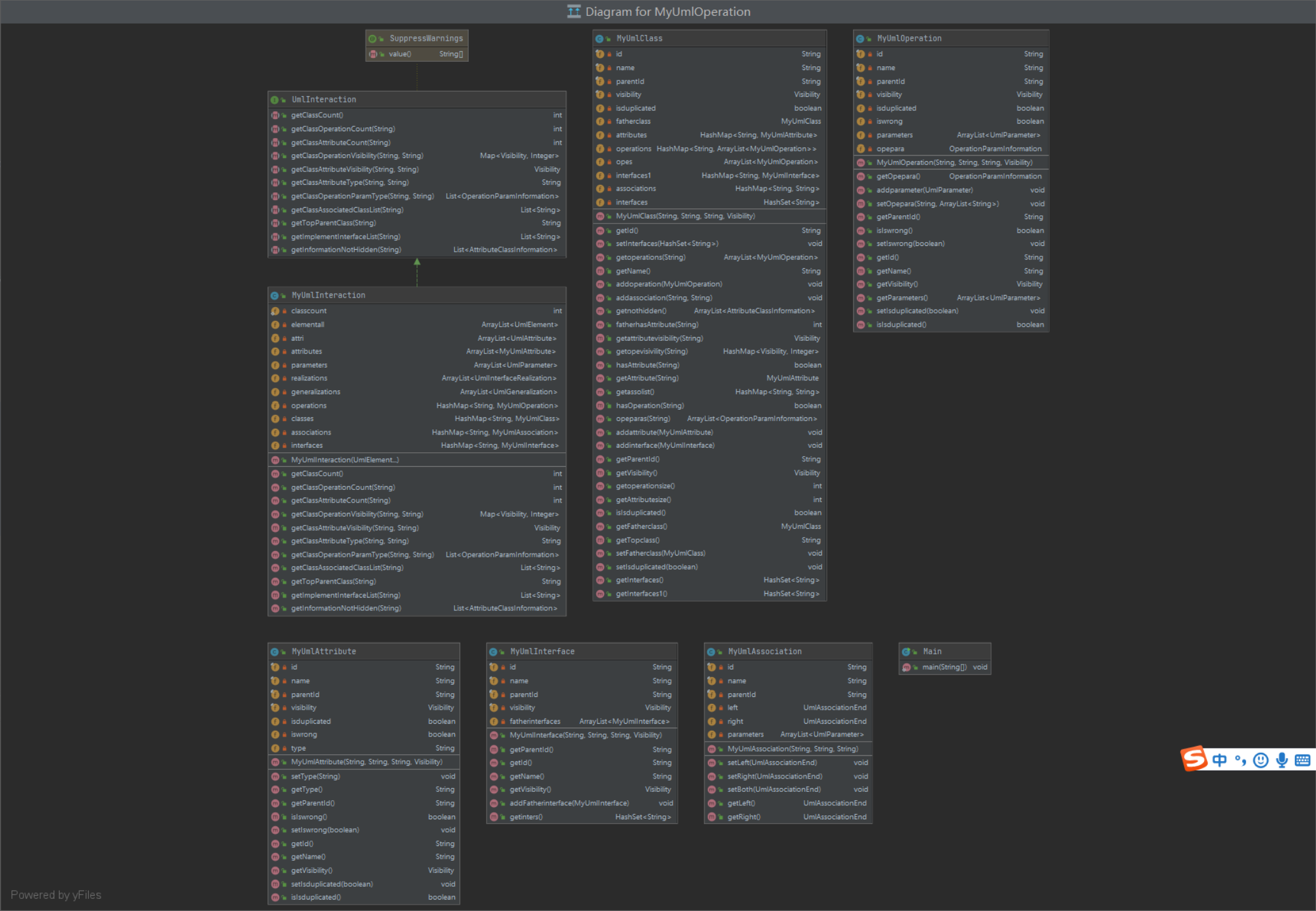Open the IME soft keyboard icon
This screenshot has height=911, width=1316.
click(x=1303, y=760)
